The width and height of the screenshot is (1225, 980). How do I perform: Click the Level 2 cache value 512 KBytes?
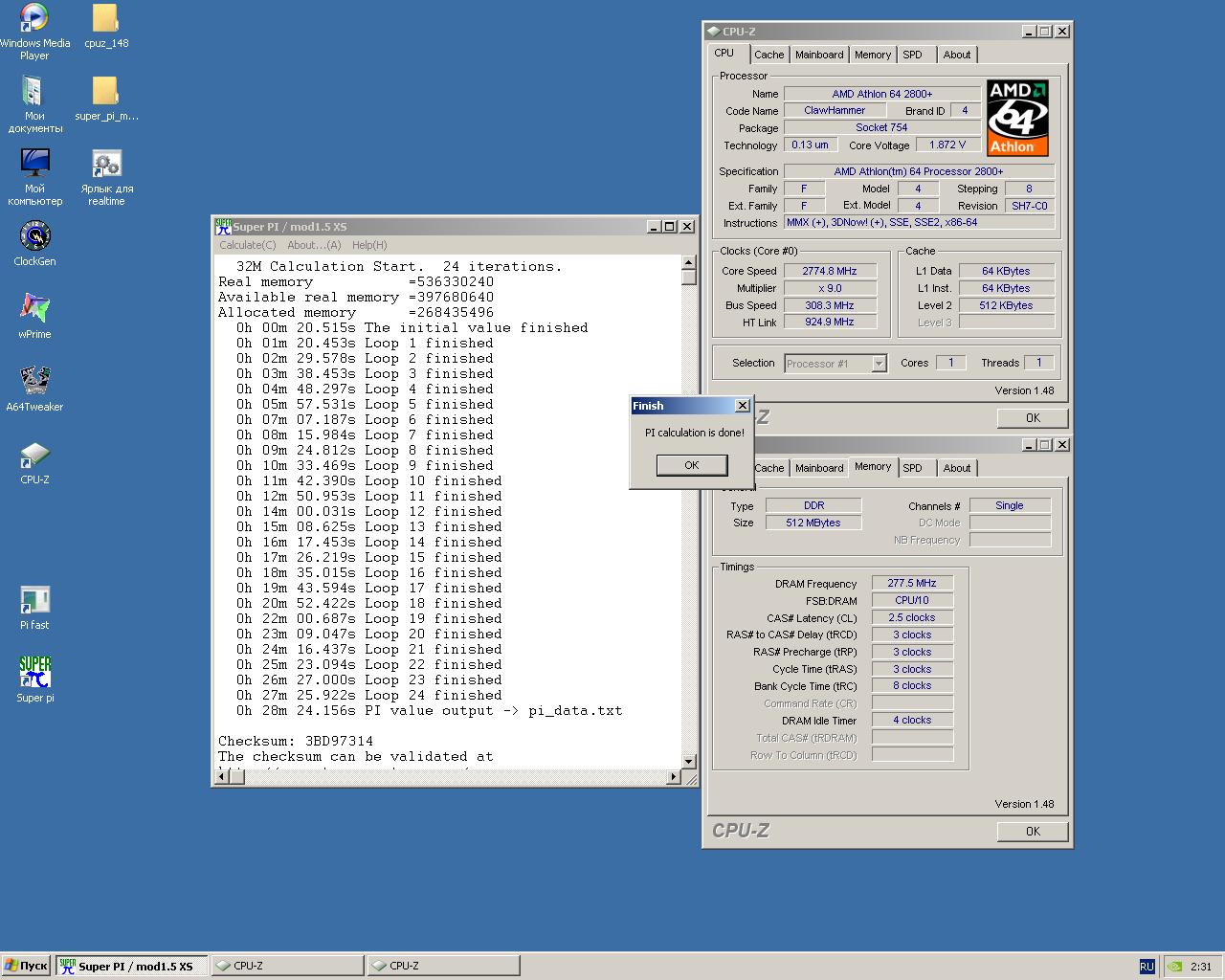[x=1007, y=305]
